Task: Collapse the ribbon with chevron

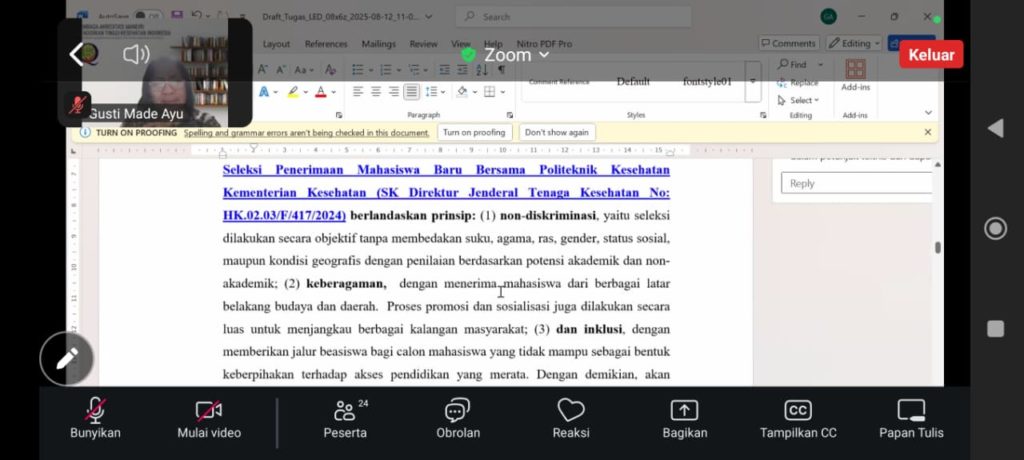Action: [929, 113]
